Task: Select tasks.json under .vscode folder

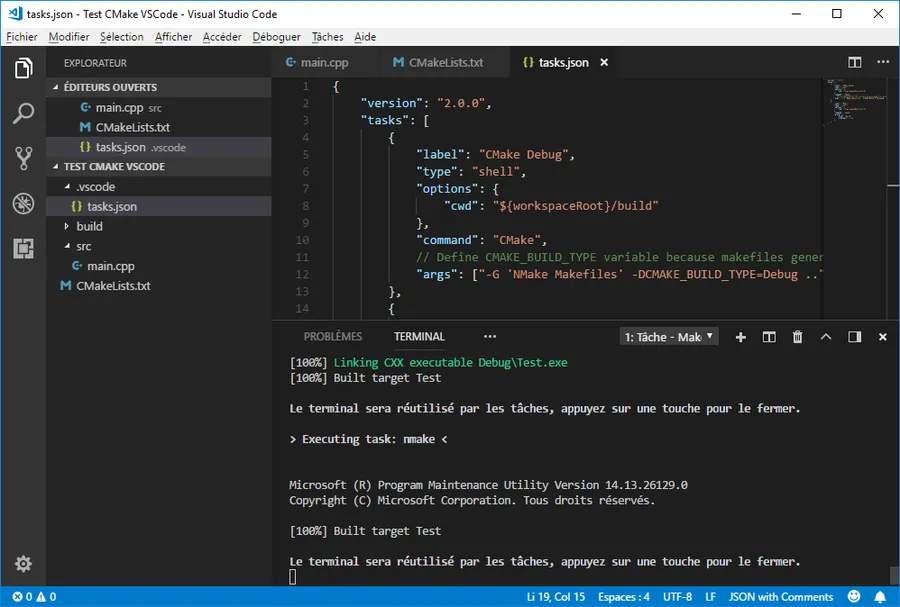Action: pos(158,207)
